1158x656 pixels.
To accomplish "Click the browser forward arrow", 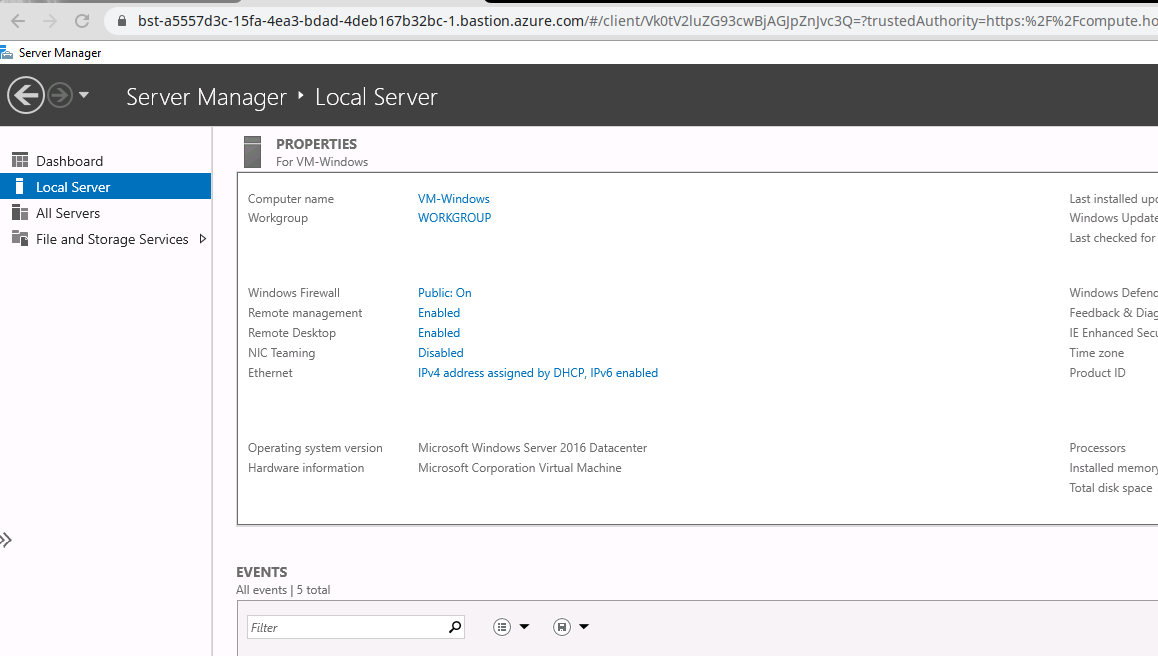I will 49,21.
